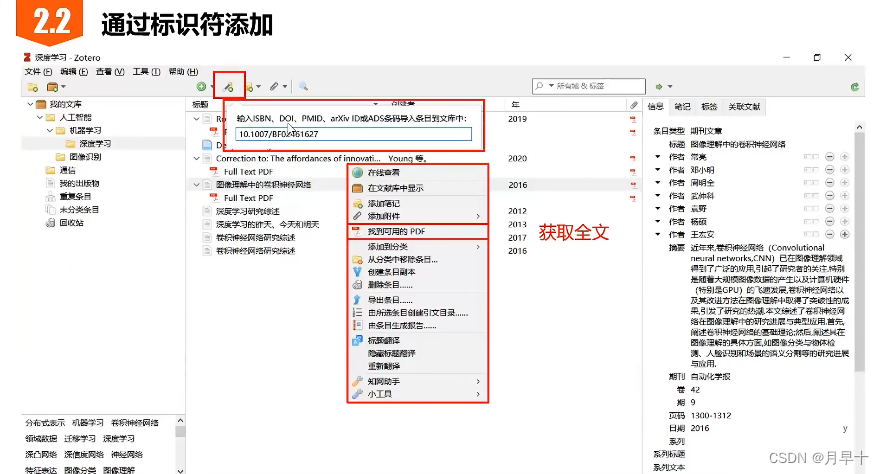Open the new library button dropdown arrow
The width and height of the screenshot is (884, 474).
coord(63,87)
